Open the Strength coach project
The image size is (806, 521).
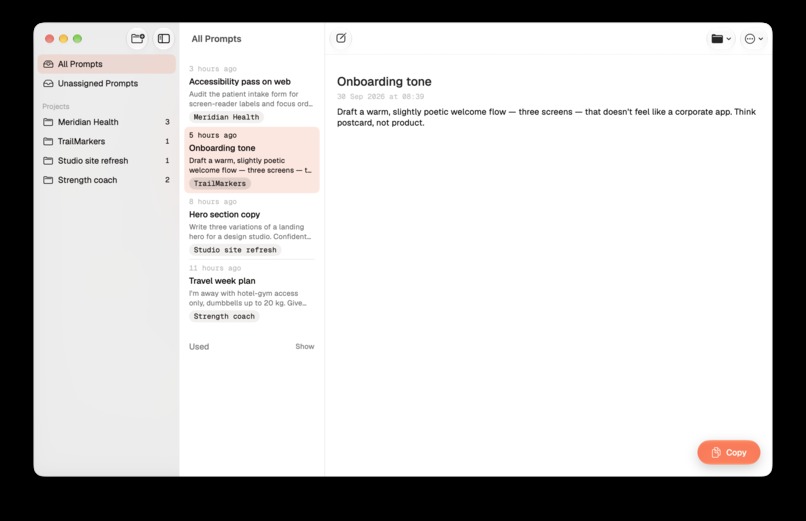pos(107,180)
